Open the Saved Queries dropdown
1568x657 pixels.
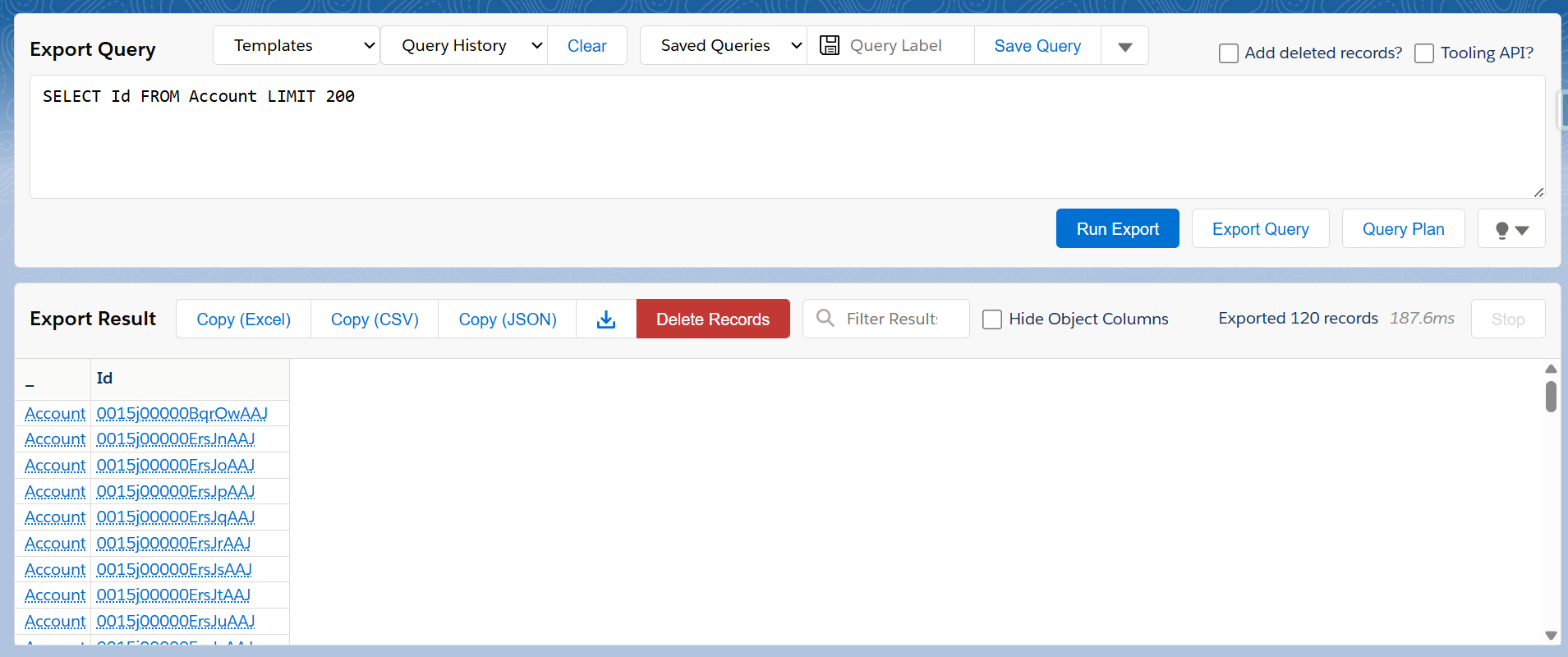[723, 46]
